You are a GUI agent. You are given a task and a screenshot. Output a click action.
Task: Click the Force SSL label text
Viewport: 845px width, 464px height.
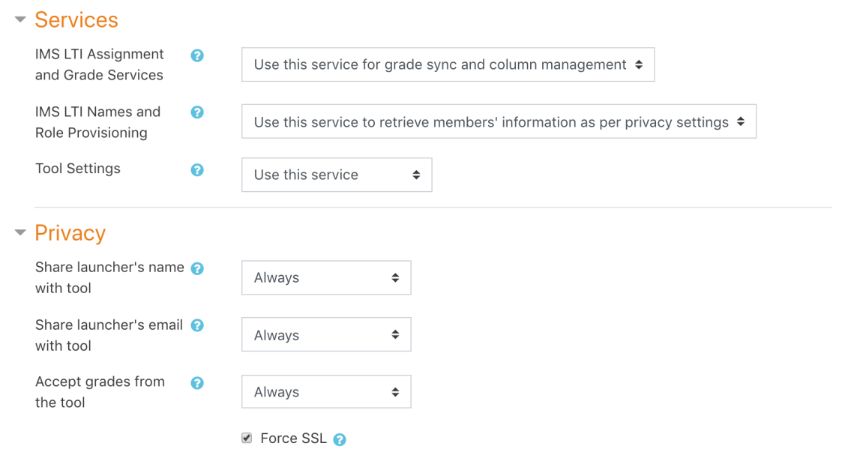click(293, 438)
